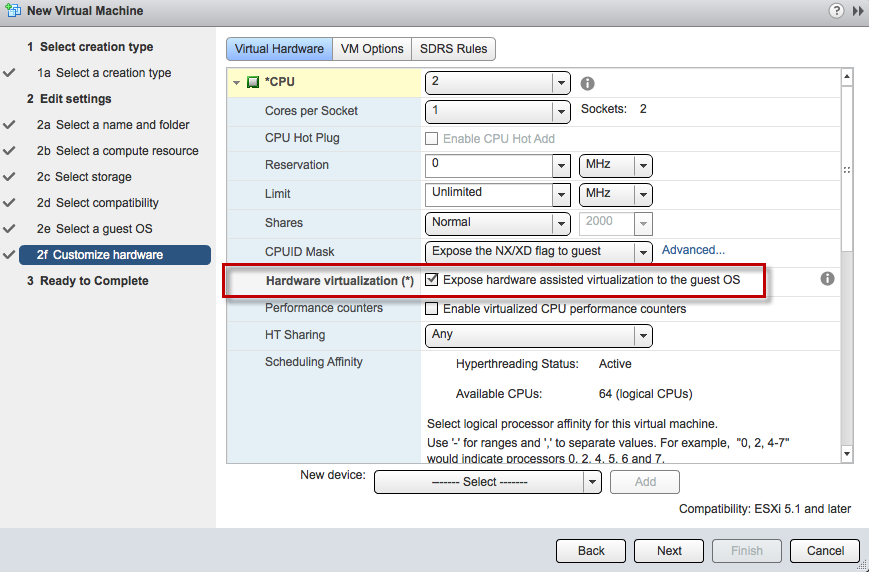Image resolution: width=869 pixels, height=572 pixels.
Task: Go to step 1a Select a creation type
Action: click(104, 73)
